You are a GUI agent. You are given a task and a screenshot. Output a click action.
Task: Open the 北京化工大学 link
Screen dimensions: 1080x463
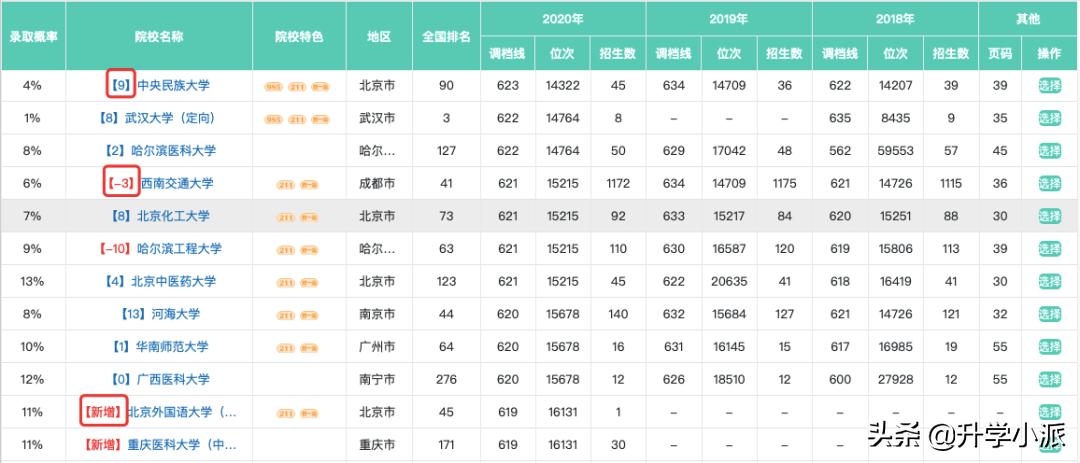(174, 216)
